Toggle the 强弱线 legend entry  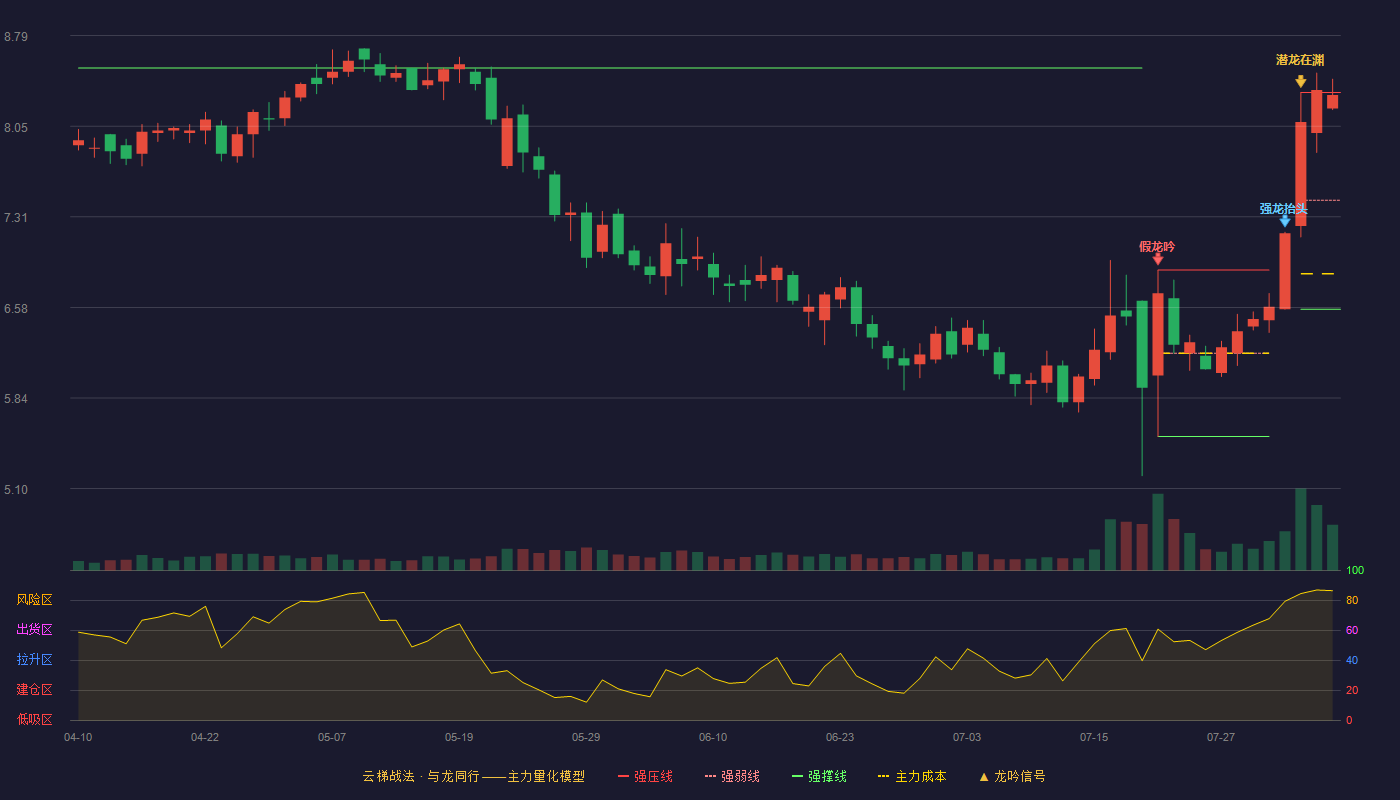[732, 776]
